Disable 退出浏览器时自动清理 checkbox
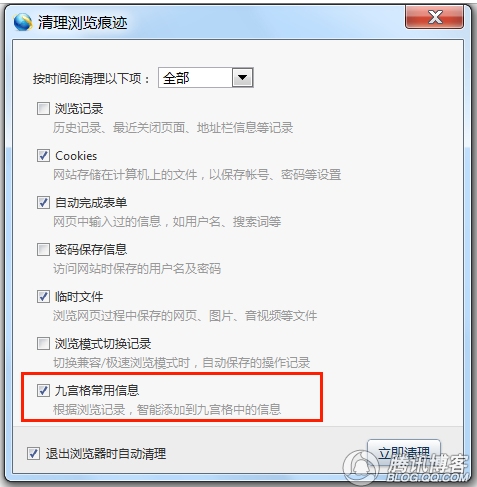Viewport: 477px width, 487px height. pyautogui.click(x=33, y=454)
